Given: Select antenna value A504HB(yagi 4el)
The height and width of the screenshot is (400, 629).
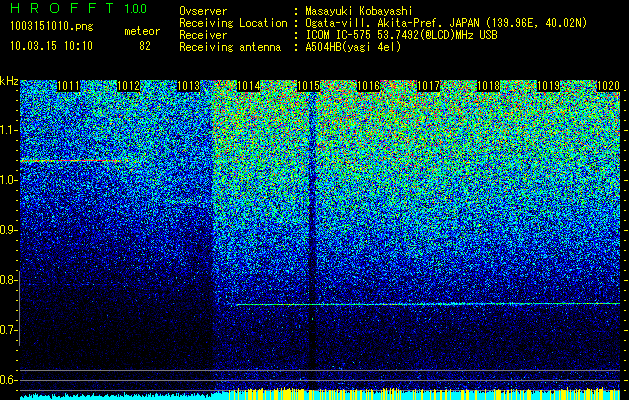Looking at the screenshot, I should 353,47.
